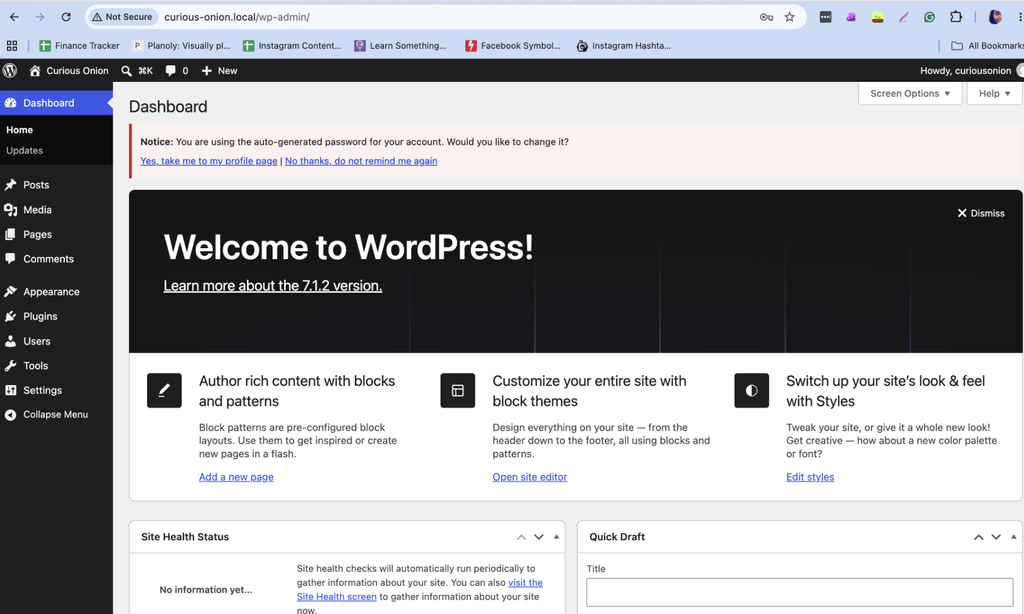Click the password key icon in address bar
The width and height of the screenshot is (1024, 614).
coord(766,17)
